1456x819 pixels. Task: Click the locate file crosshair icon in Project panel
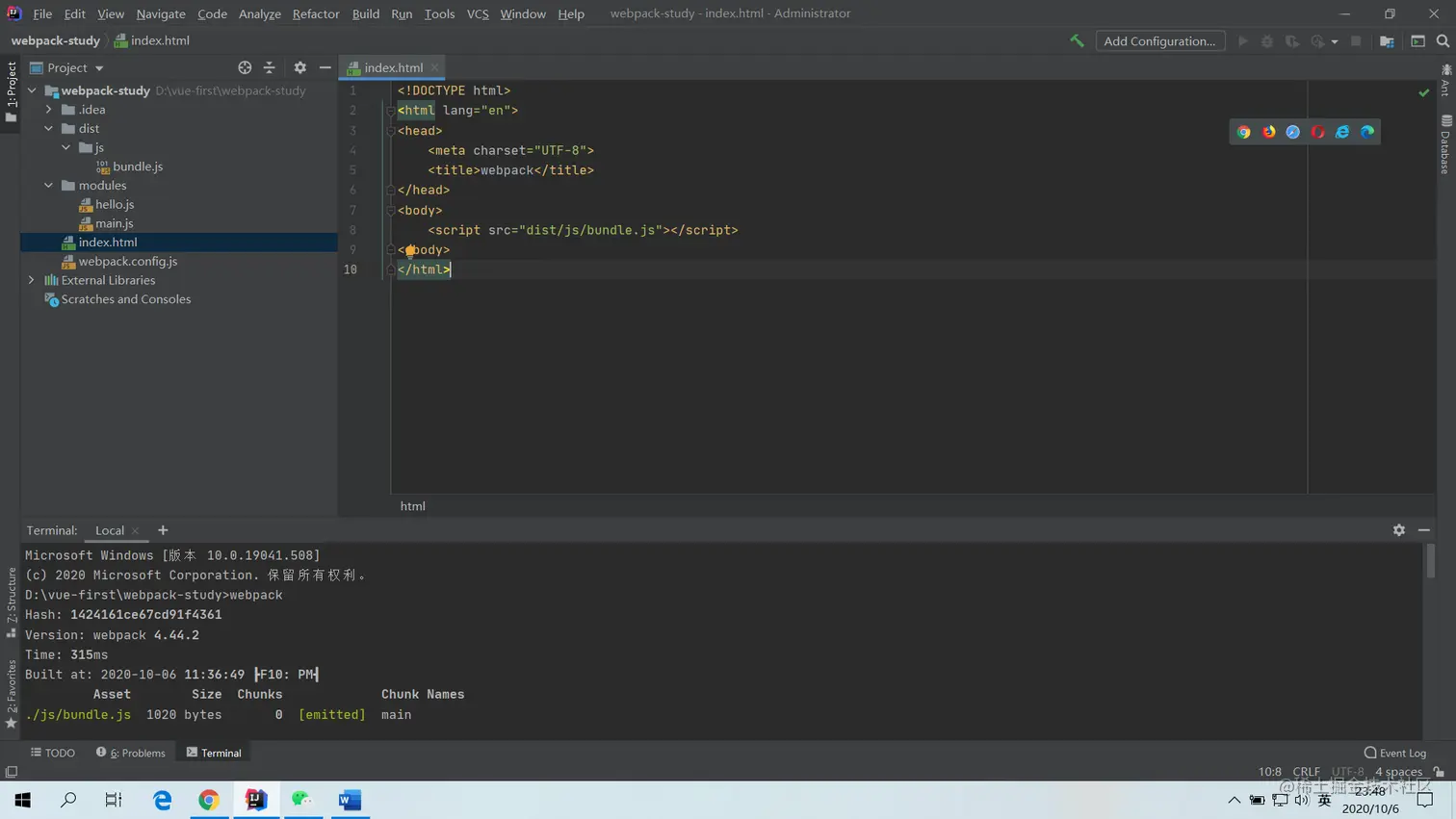pos(245,67)
